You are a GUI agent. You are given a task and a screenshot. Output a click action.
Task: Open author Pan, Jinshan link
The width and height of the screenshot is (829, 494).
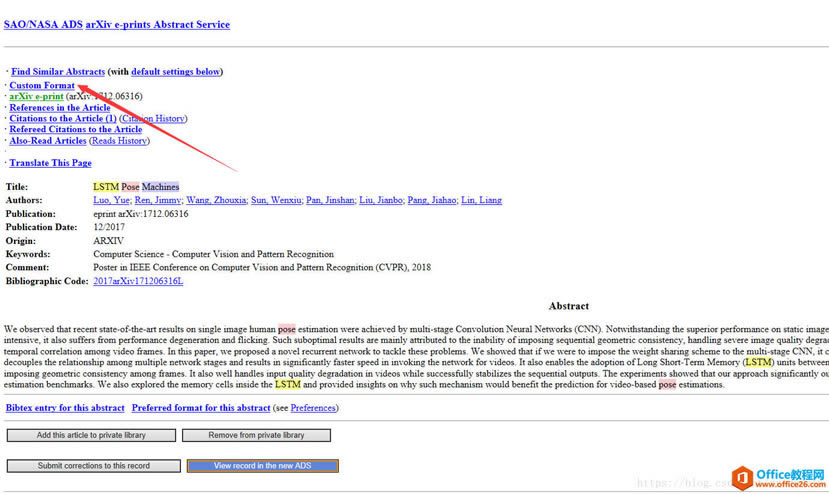click(x=330, y=200)
